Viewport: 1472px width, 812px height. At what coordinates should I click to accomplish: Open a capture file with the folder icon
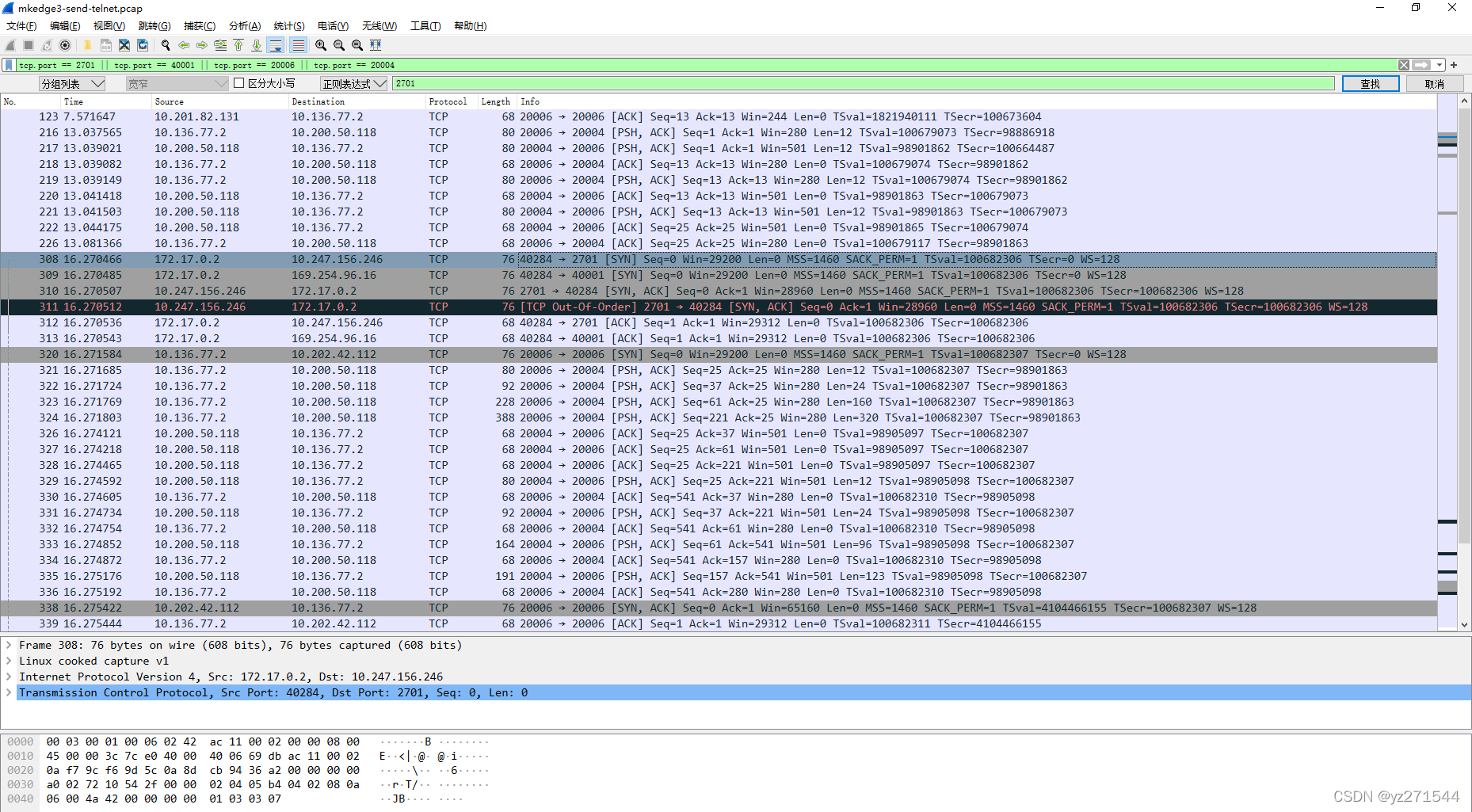[x=87, y=45]
